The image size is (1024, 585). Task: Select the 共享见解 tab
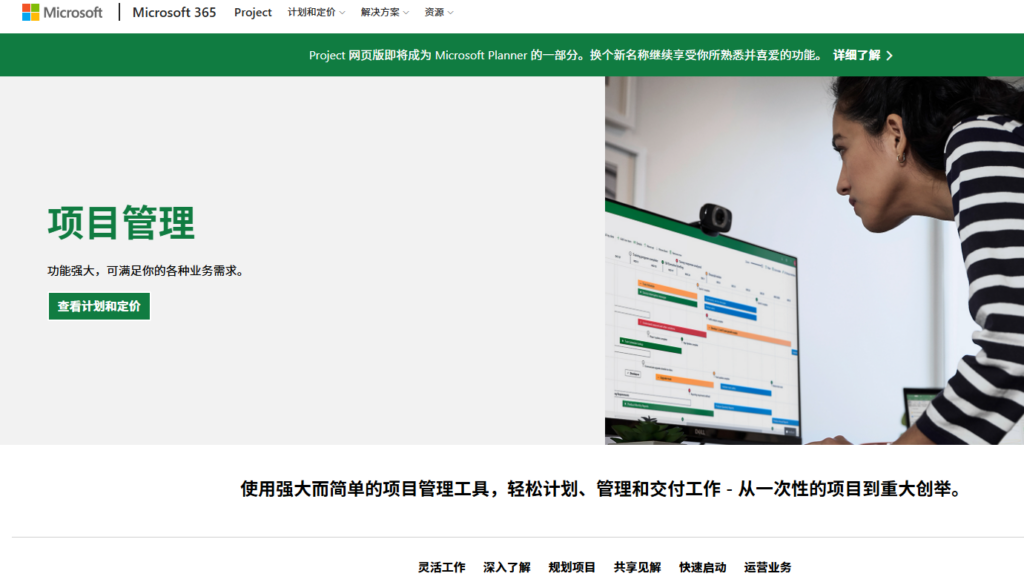(637, 567)
